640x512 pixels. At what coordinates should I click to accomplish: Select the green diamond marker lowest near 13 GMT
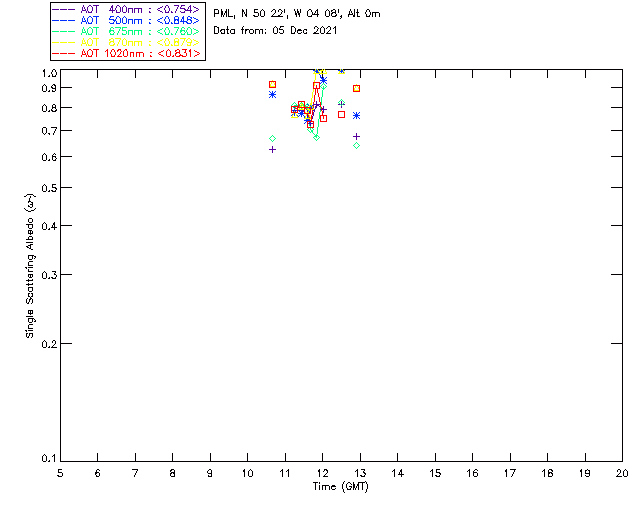click(357, 146)
